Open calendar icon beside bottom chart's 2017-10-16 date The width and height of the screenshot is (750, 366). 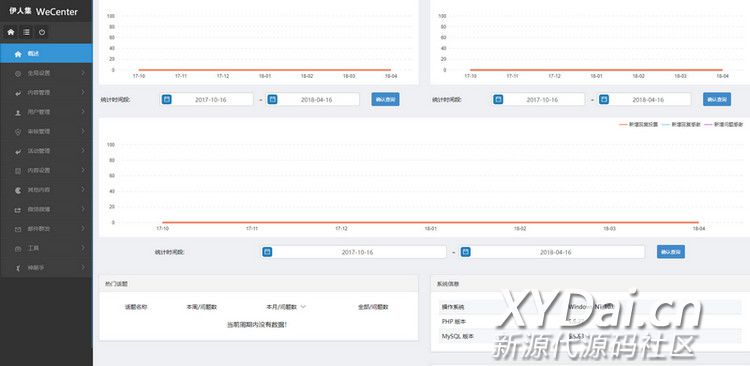point(267,252)
